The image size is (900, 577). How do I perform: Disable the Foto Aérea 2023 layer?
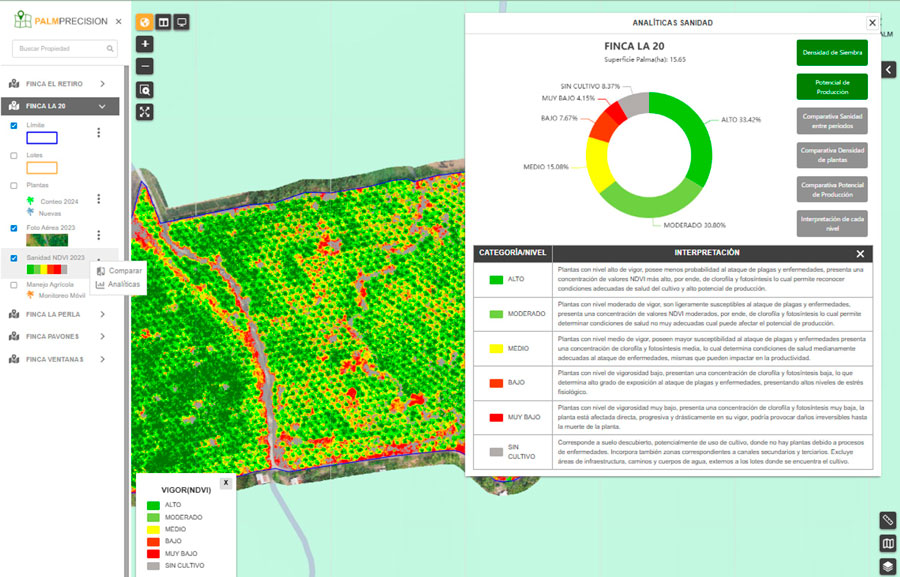pyautogui.click(x=14, y=228)
